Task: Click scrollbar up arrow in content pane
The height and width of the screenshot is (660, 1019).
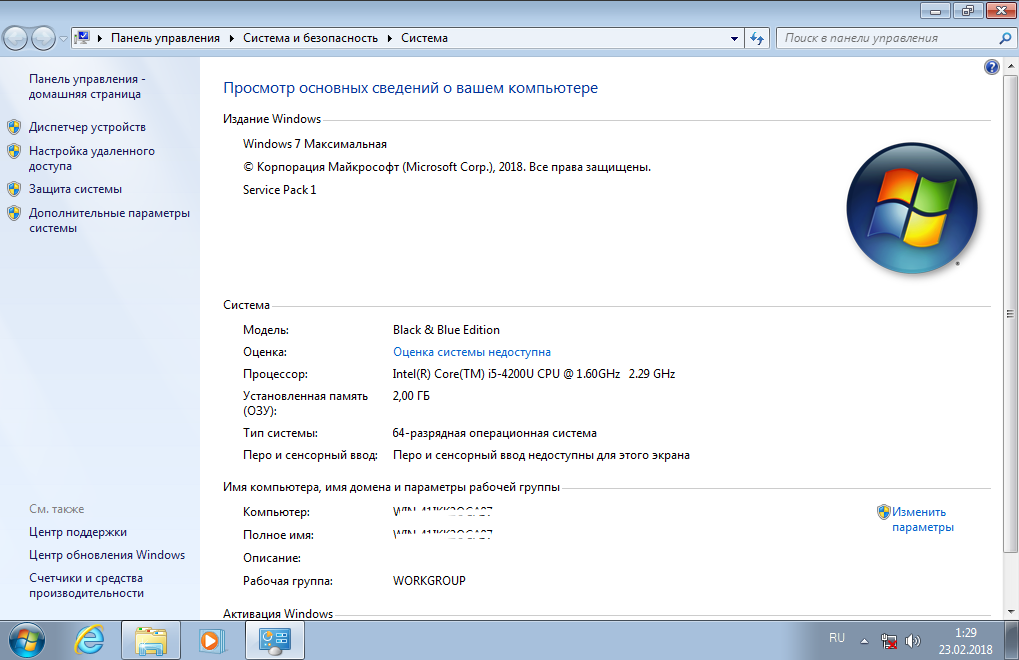Action: pyautogui.click(x=1011, y=66)
